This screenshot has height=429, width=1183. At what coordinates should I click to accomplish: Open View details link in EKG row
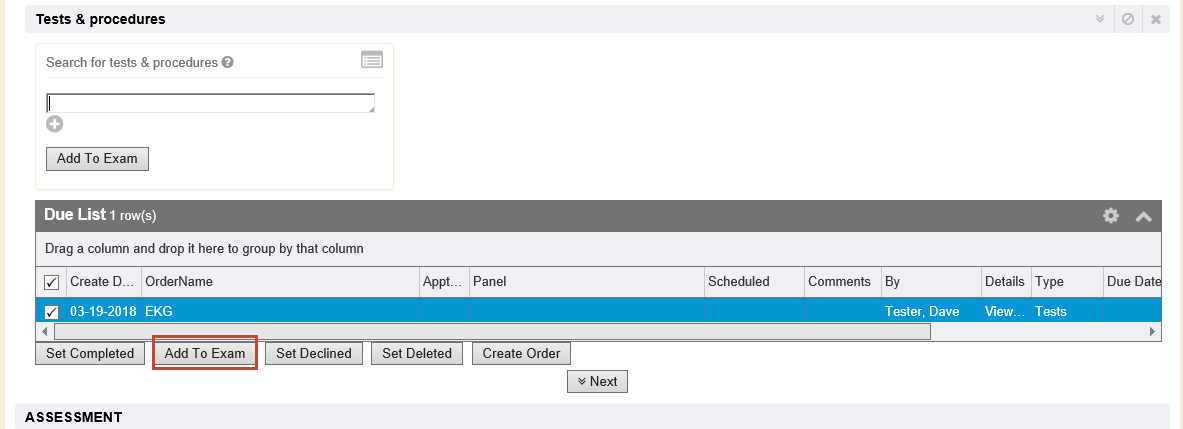click(x=1004, y=312)
